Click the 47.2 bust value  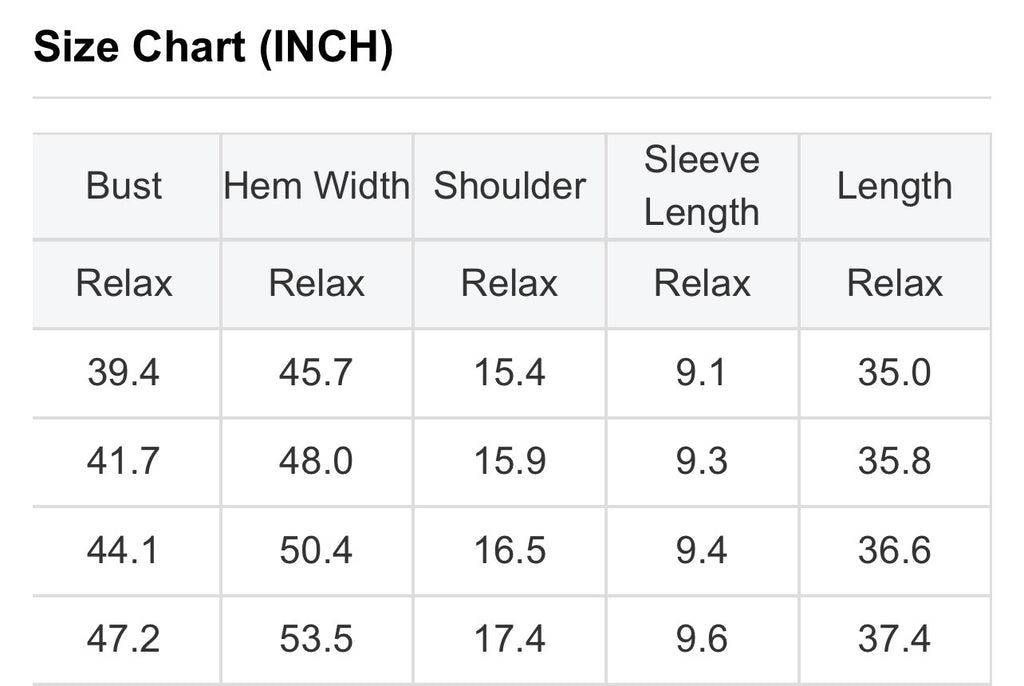click(124, 639)
